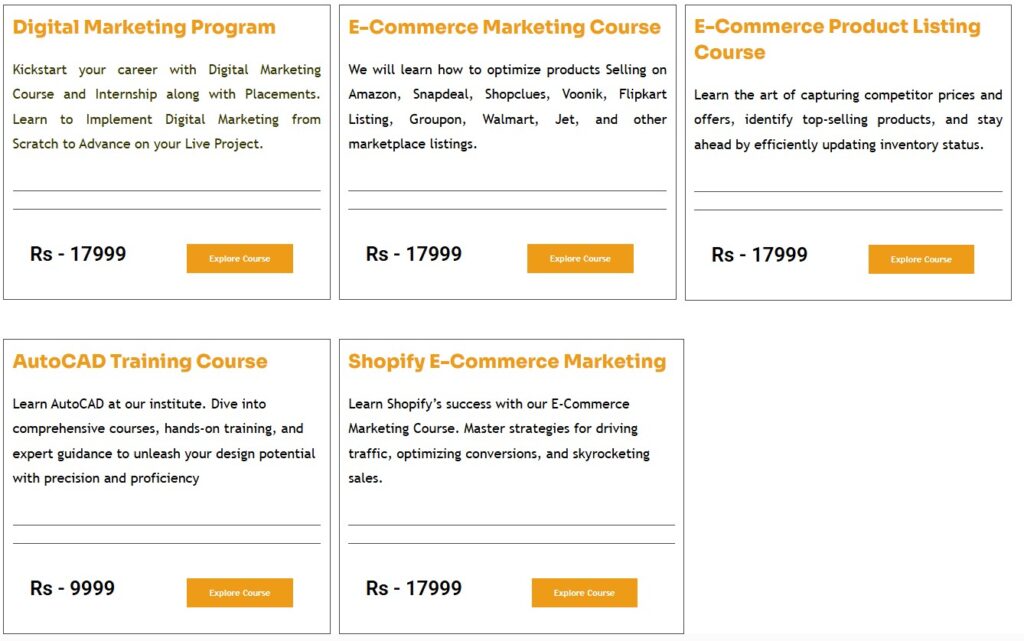Screen dimensions: 1024x641
Task: Click the description mentioning Amazon and Snapdeal
Action: tap(507, 107)
